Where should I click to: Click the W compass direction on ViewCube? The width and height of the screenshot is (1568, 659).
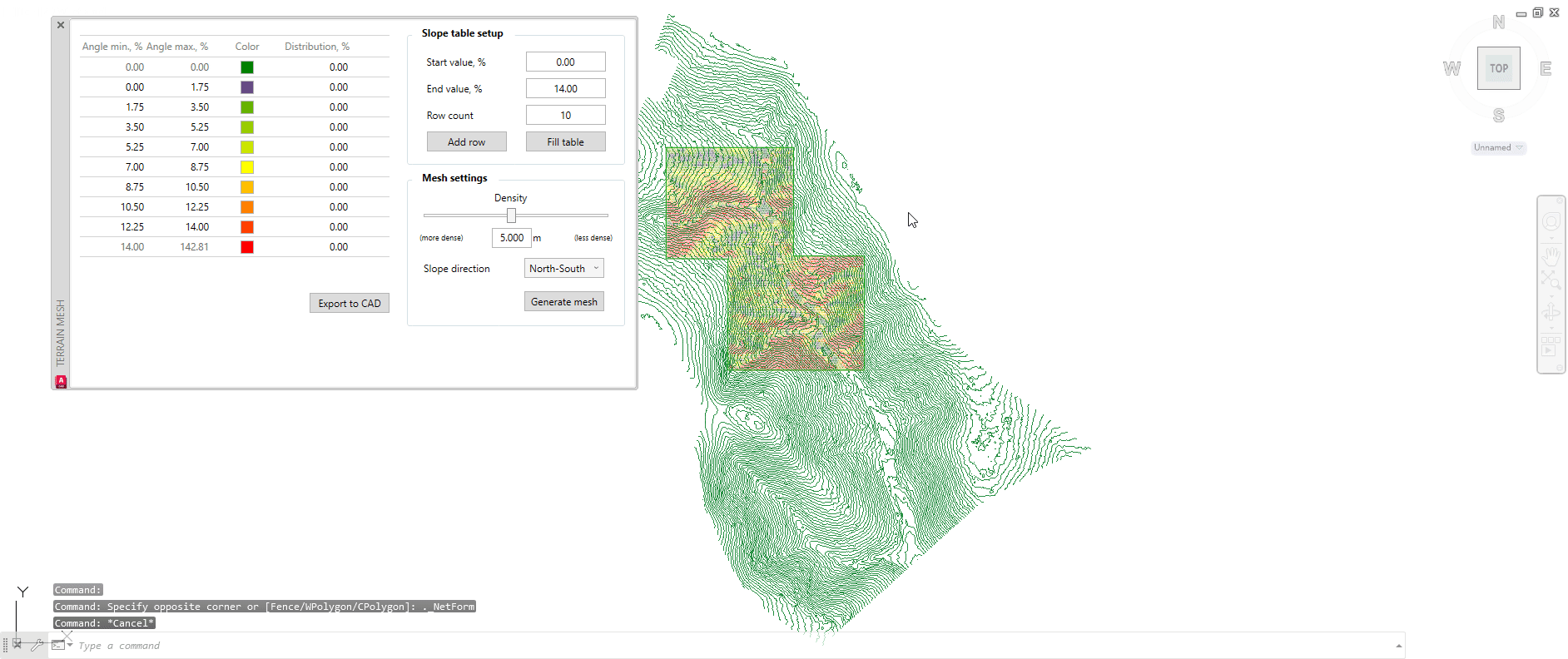coord(1451,68)
